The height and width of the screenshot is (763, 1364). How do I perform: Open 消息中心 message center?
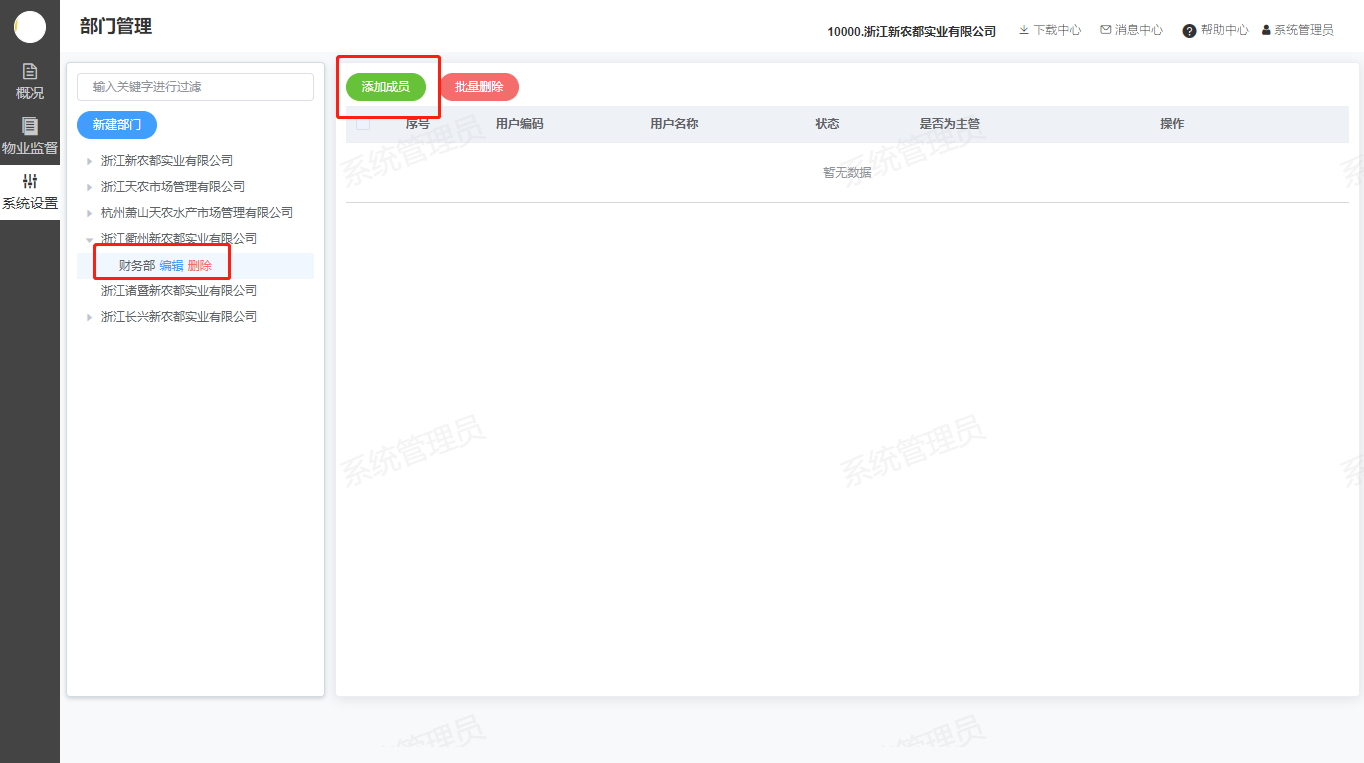1132,30
